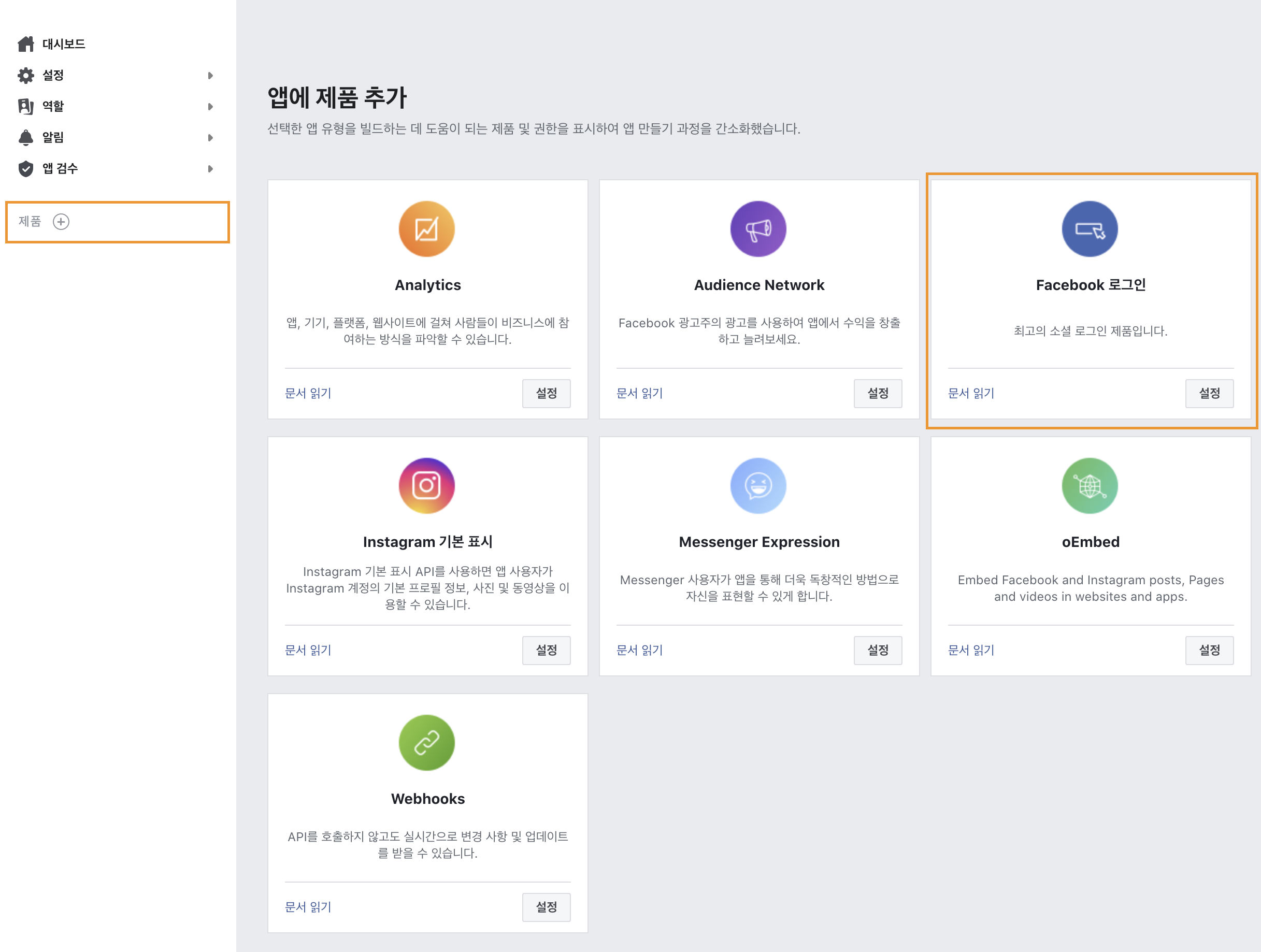The height and width of the screenshot is (952, 1261).
Task: Click the green Webhooks link icon
Action: click(427, 743)
